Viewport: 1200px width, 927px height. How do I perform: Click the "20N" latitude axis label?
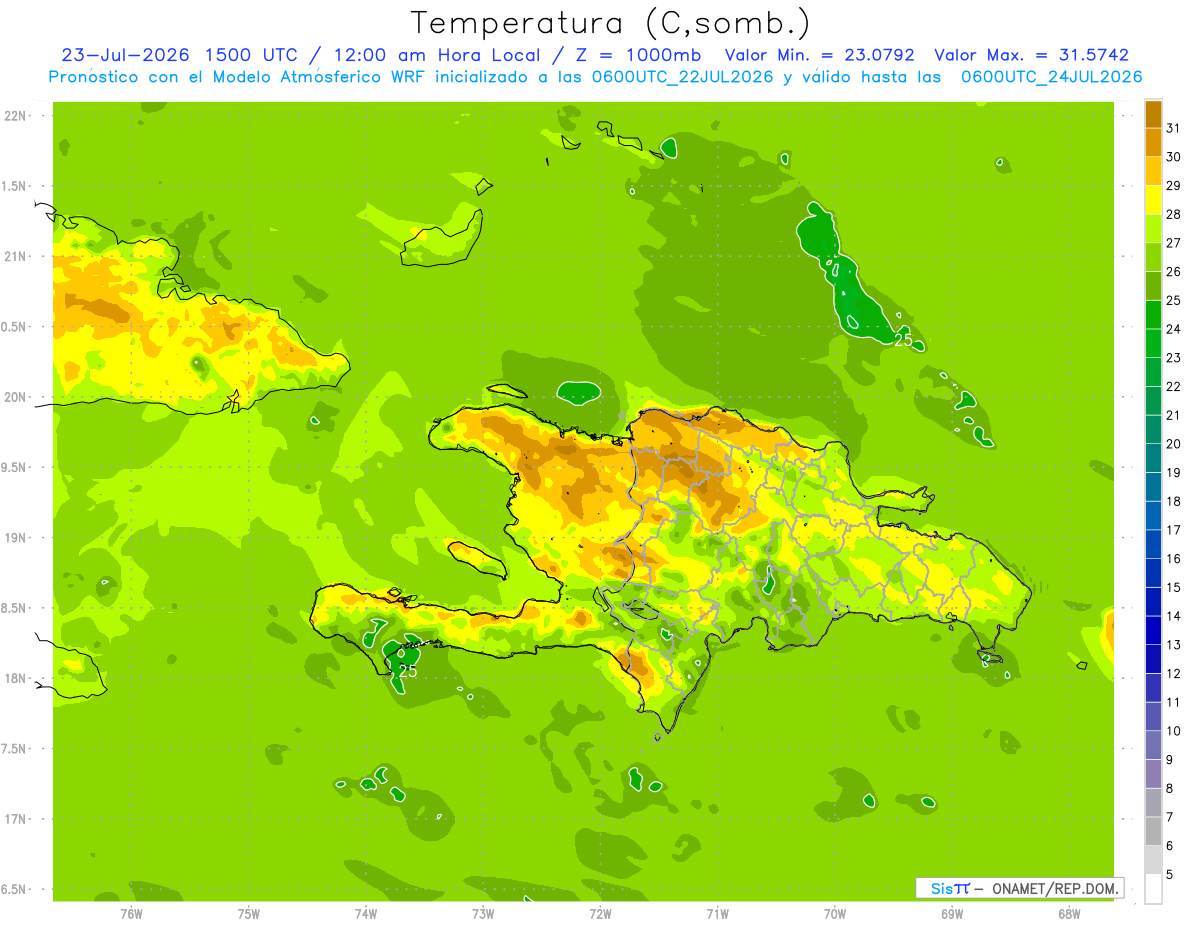click(x=14, y=397)
